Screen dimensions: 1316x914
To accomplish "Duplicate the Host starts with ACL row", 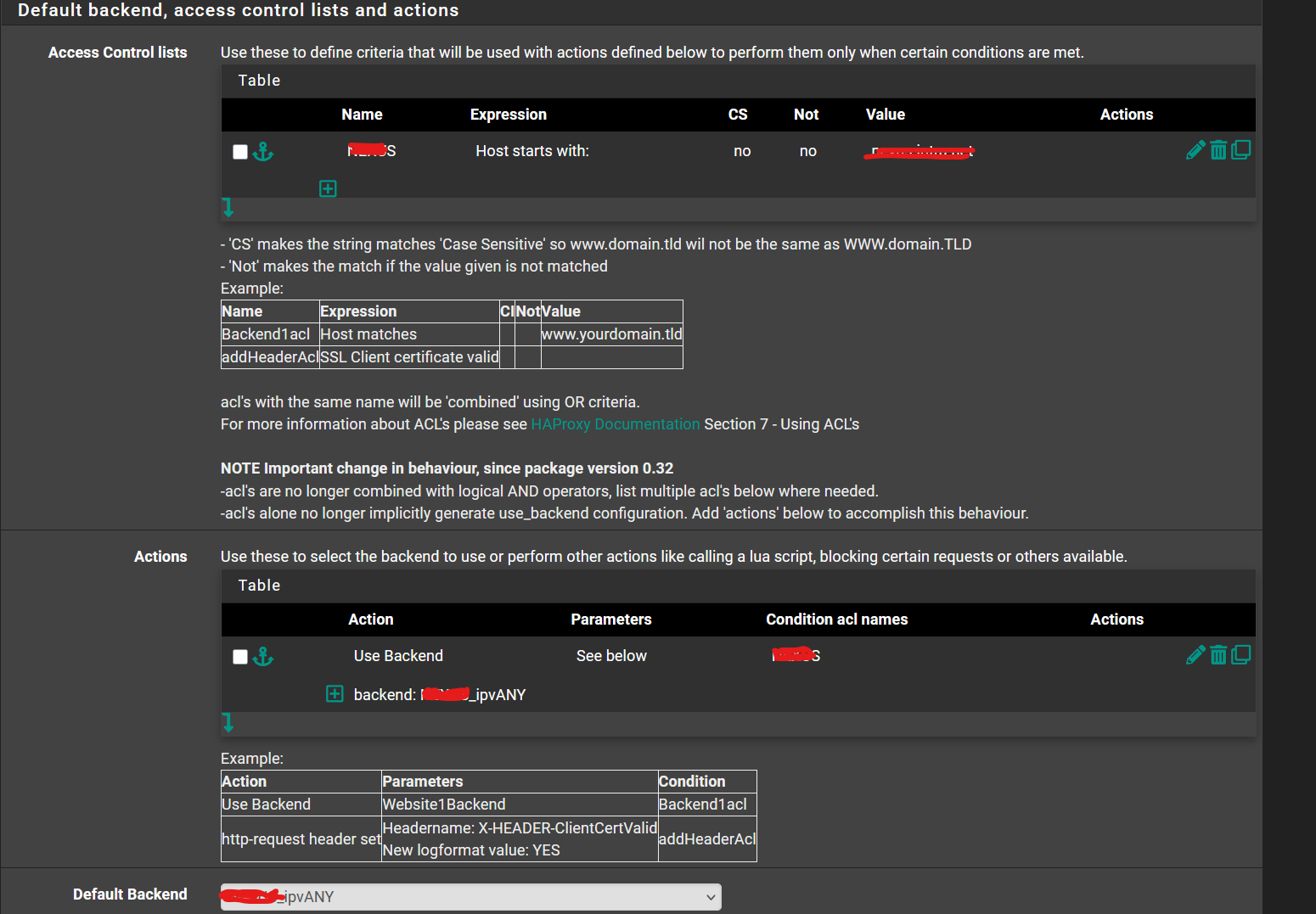I will point(1240,150).
